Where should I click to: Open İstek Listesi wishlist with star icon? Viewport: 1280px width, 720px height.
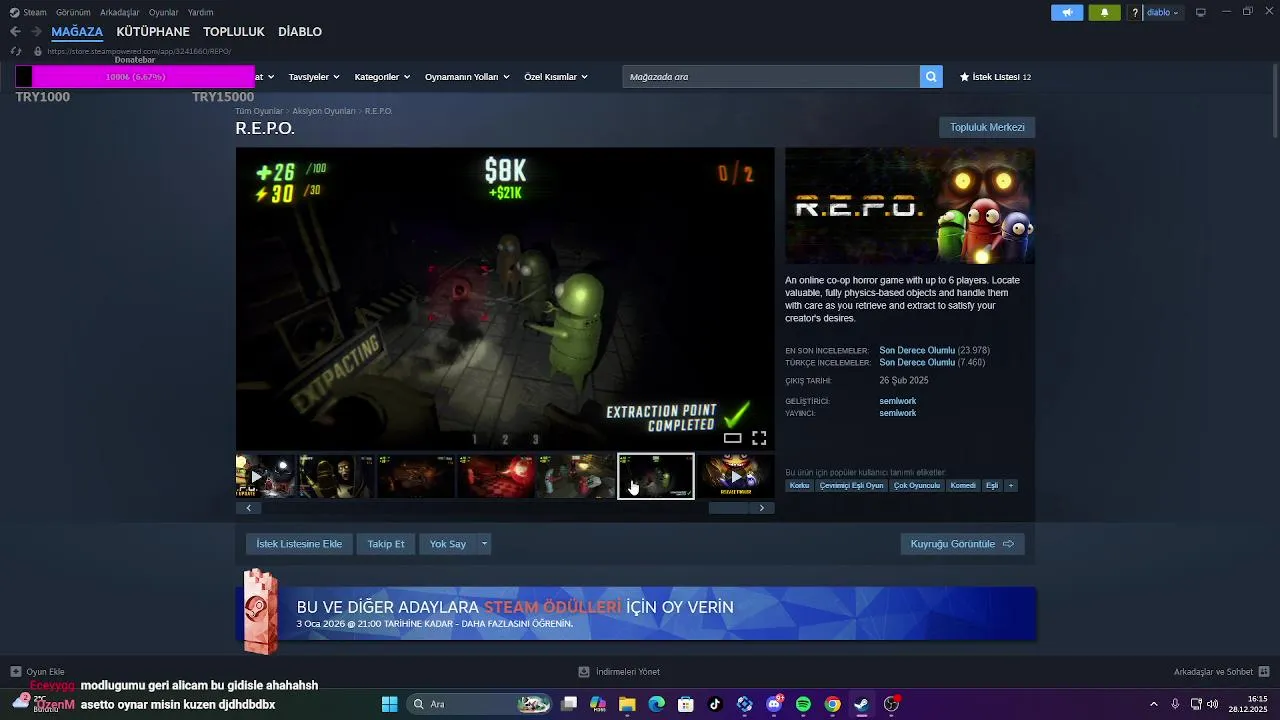click(x=995, y=77)
